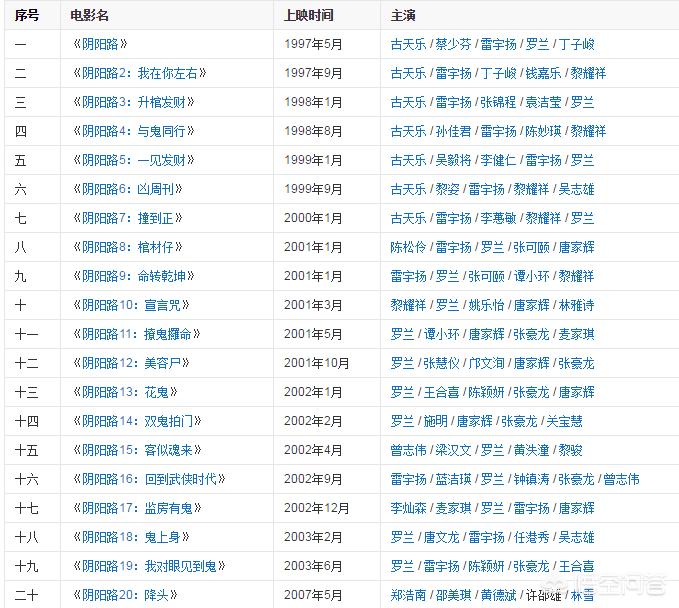Open 阴阳路12：美容尸 movie link
The width and height of the screenshot is (679, 608).
tap(131, 363)
